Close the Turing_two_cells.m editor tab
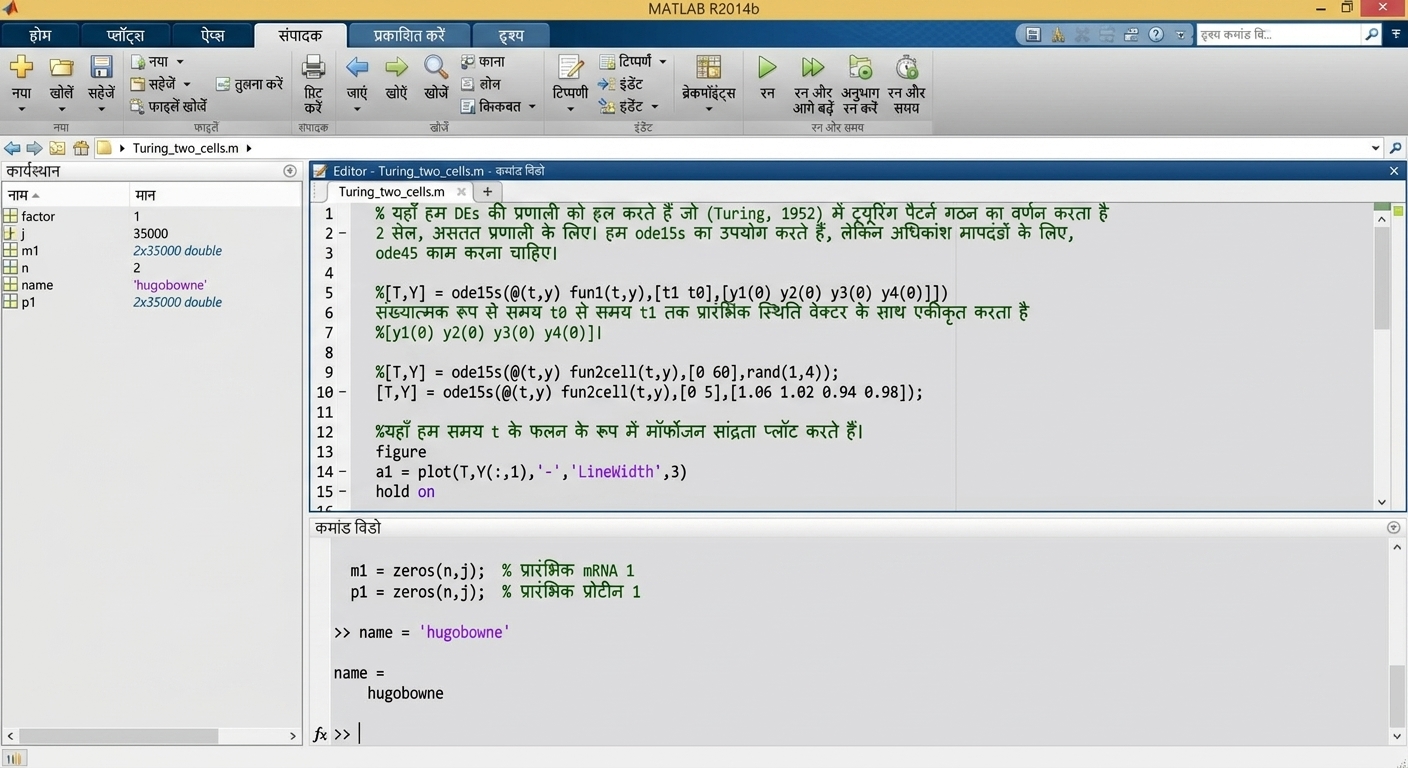The image size is (1408, 768). click(461, 191)
